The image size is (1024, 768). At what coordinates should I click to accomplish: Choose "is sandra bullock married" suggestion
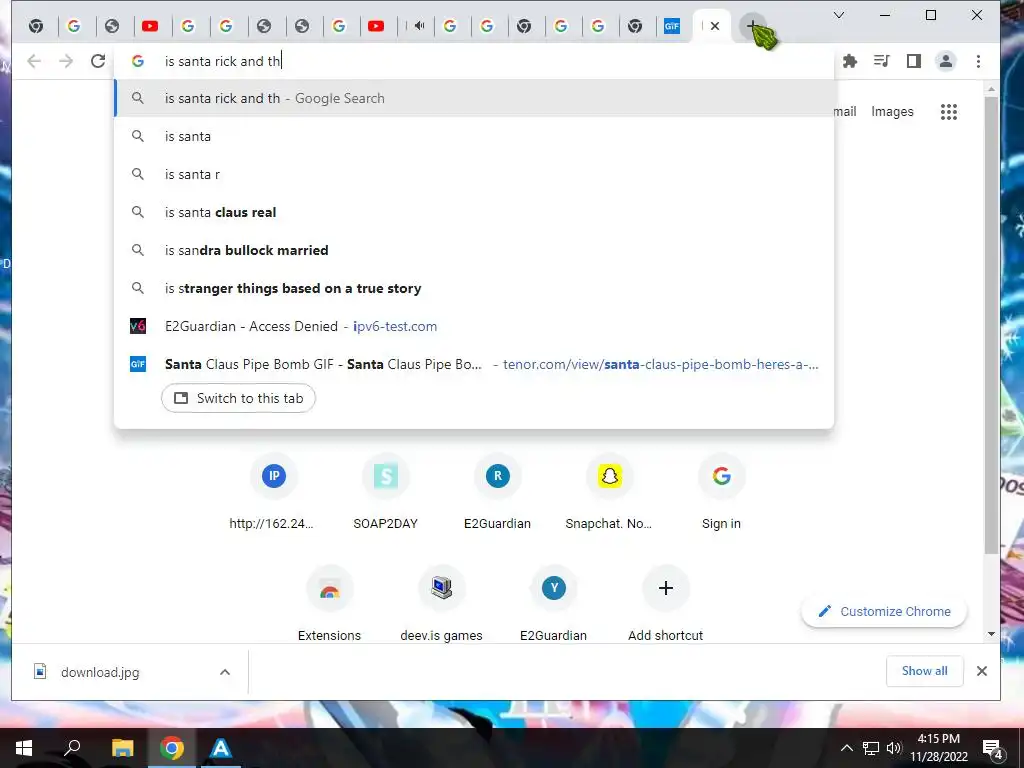tap(474, 250)
